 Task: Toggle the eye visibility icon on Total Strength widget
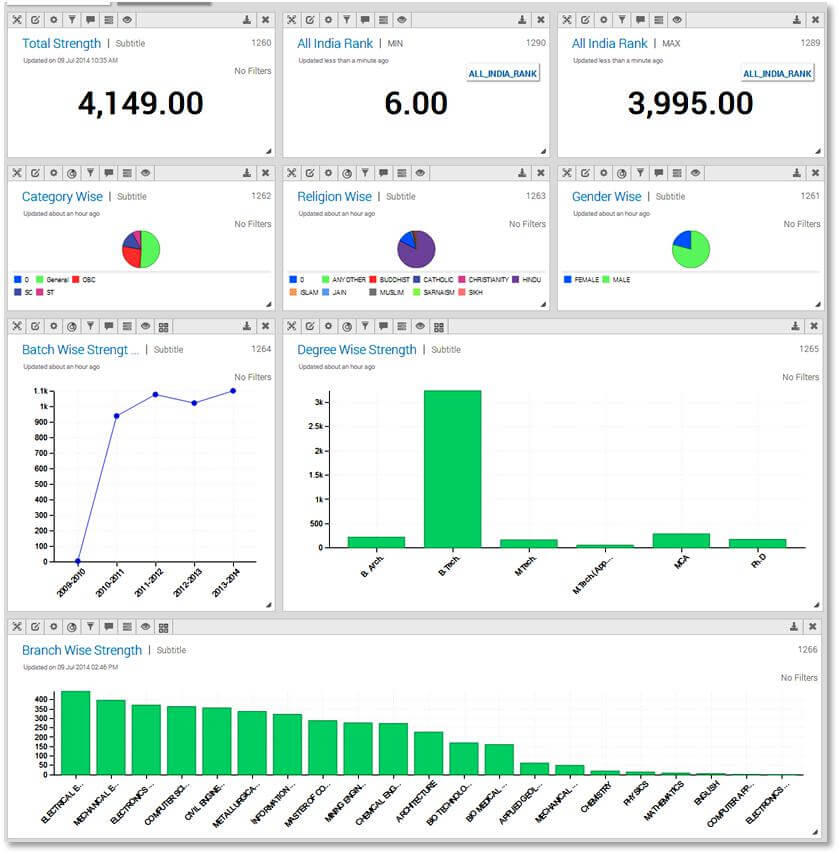coord(127,18)
